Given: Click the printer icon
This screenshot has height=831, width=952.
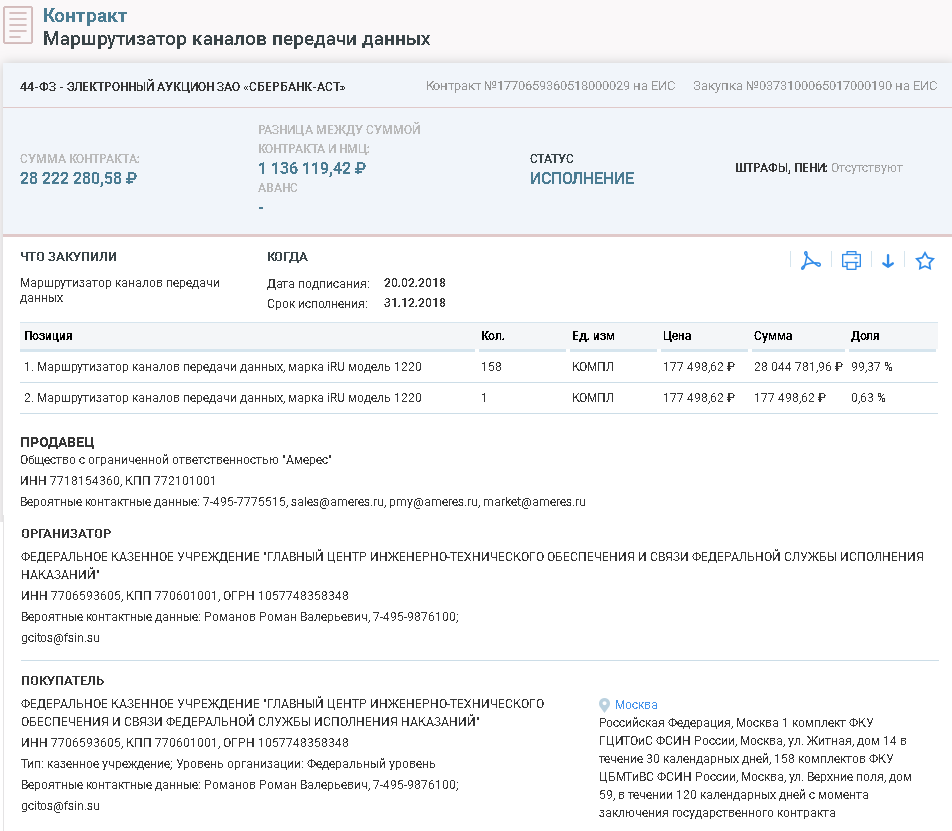Looking at the screenshot, I should click(x=851, y=261).
